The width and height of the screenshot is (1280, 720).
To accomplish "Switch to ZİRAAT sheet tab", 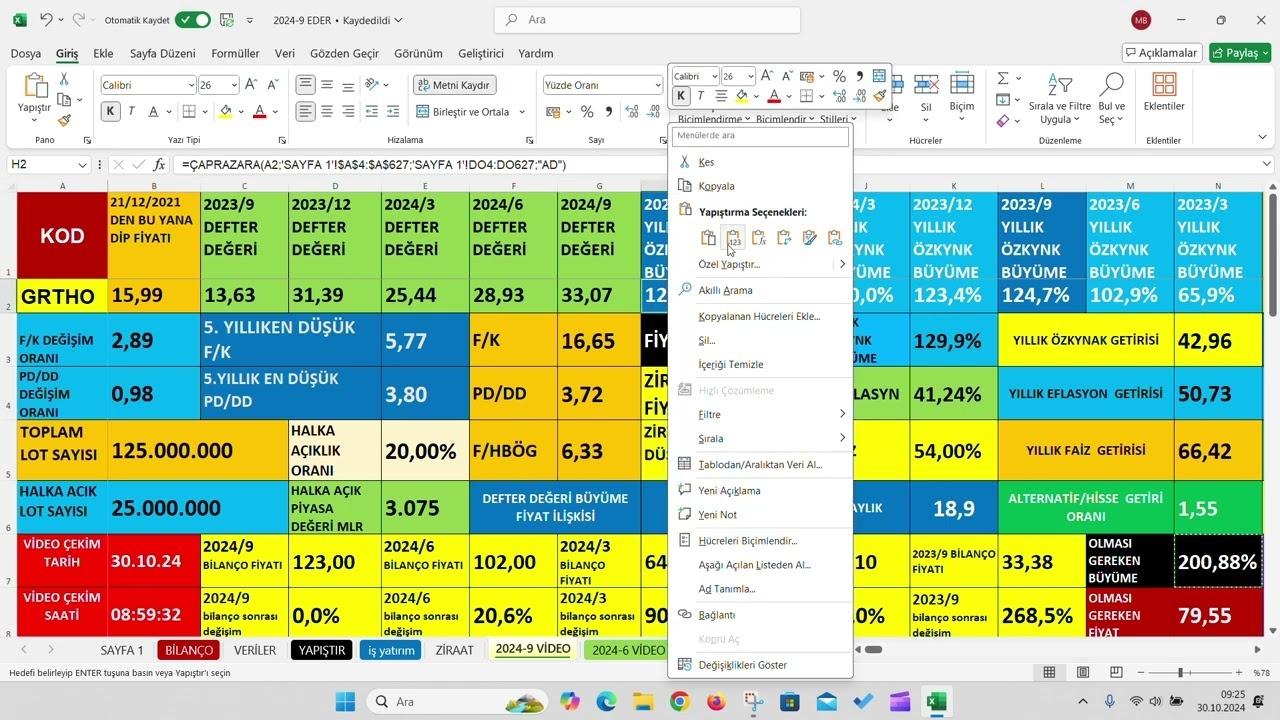I will click(x=455, y=650).
